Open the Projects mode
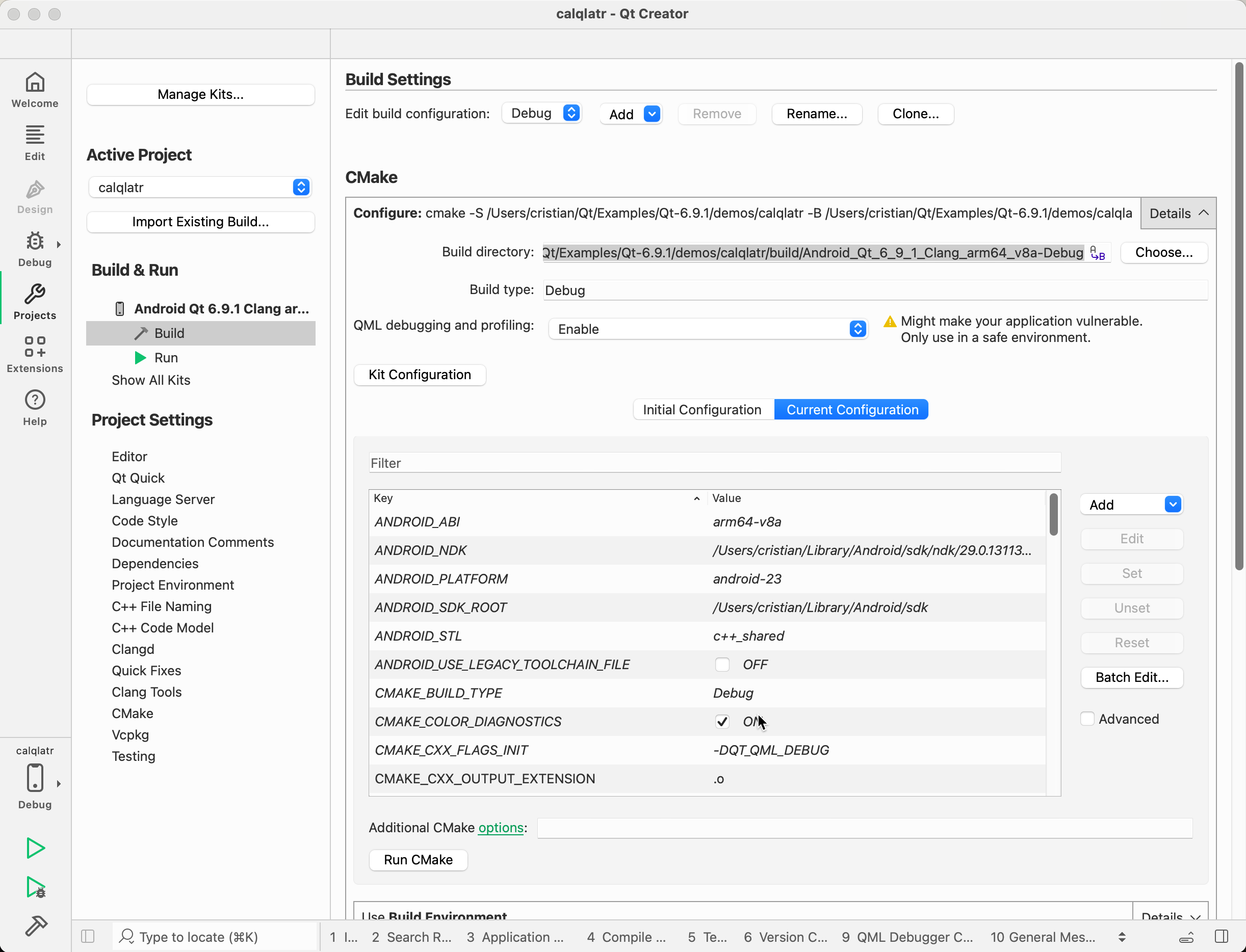This screenshot has width=1246, height=952. pos(35,302)
